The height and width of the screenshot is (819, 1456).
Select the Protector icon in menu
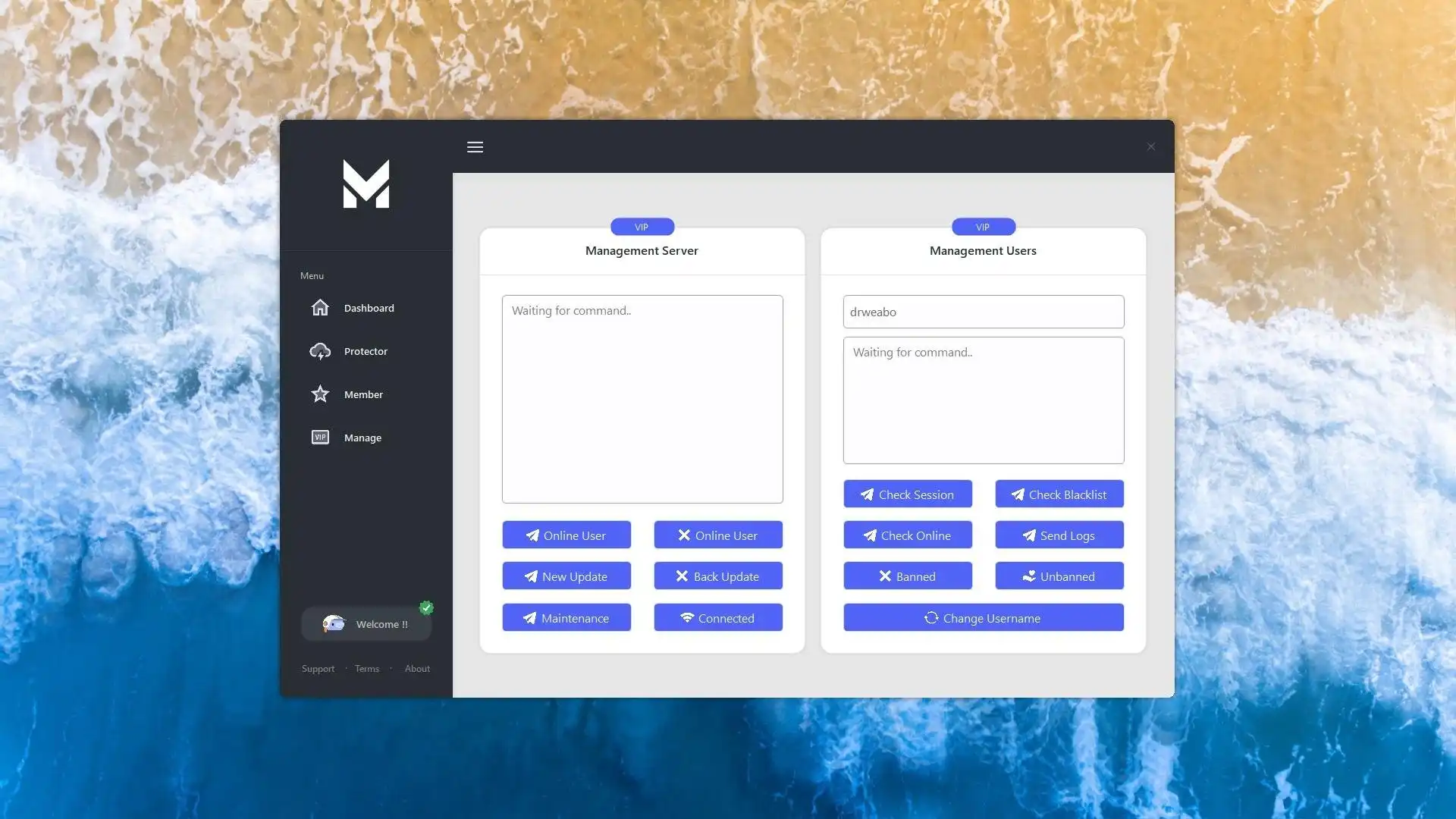pos(320,350)
